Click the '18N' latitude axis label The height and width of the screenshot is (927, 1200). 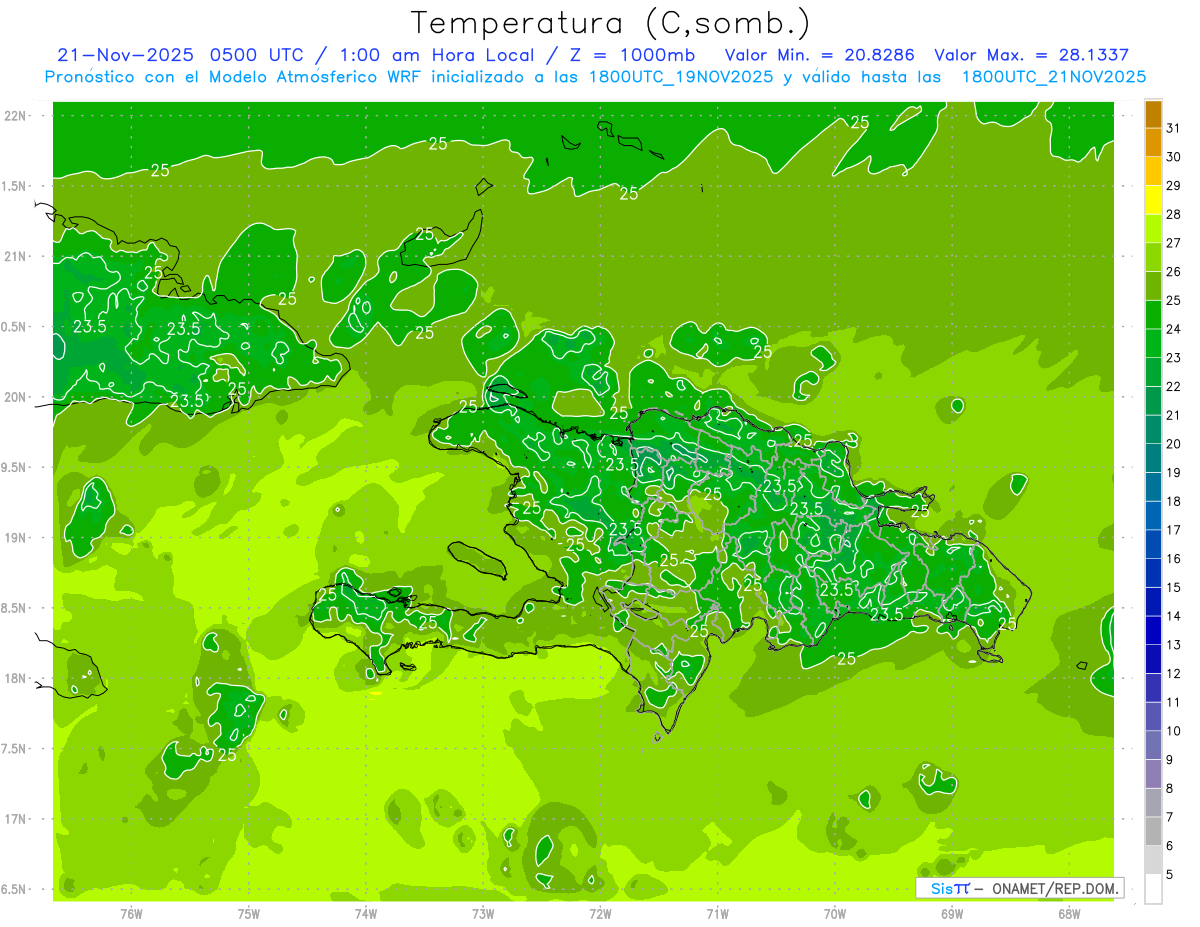(17, 678)
